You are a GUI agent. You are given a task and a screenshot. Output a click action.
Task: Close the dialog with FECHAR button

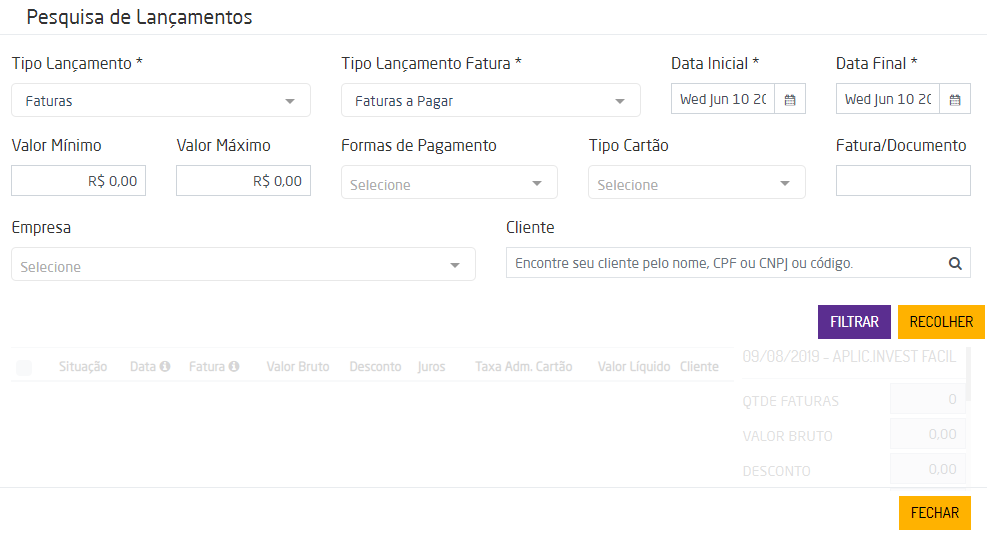tap(935, 512)
